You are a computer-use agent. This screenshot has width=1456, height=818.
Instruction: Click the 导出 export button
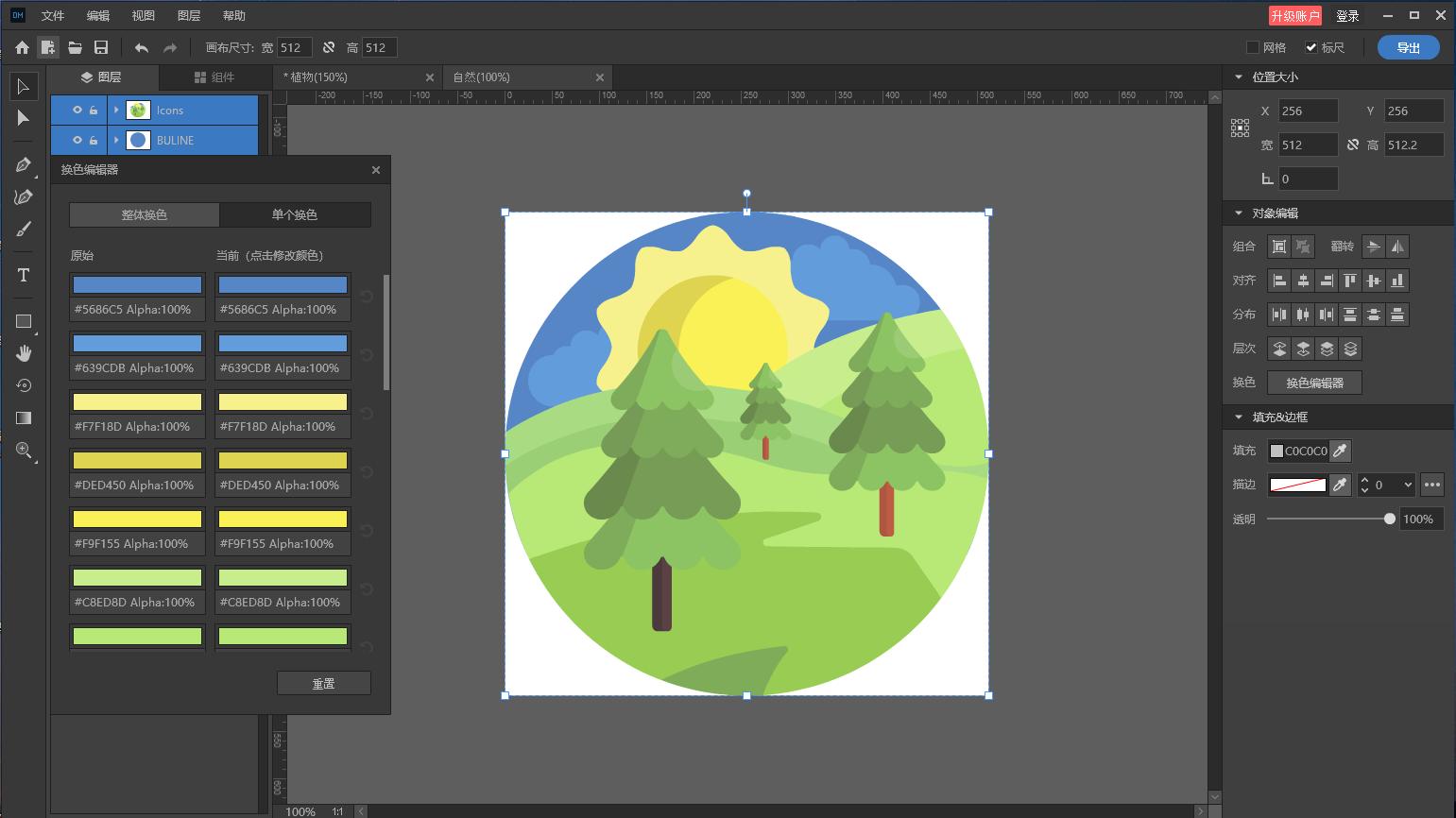click(1408, 47)
